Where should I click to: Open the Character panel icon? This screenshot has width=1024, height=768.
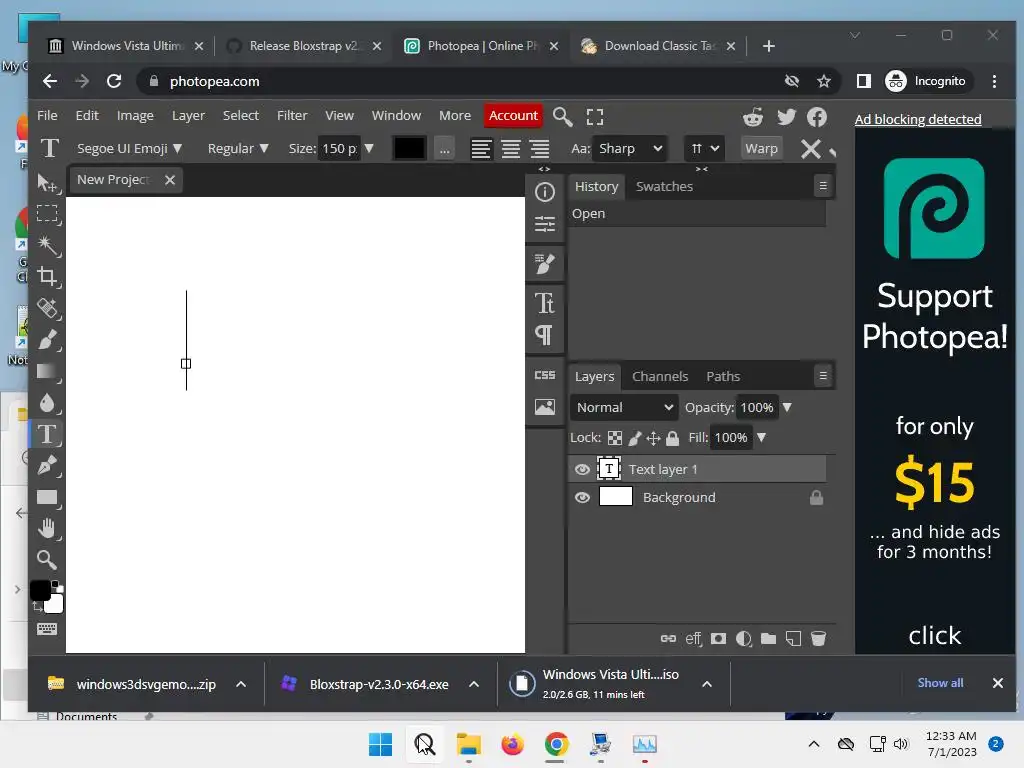(545, 303)
